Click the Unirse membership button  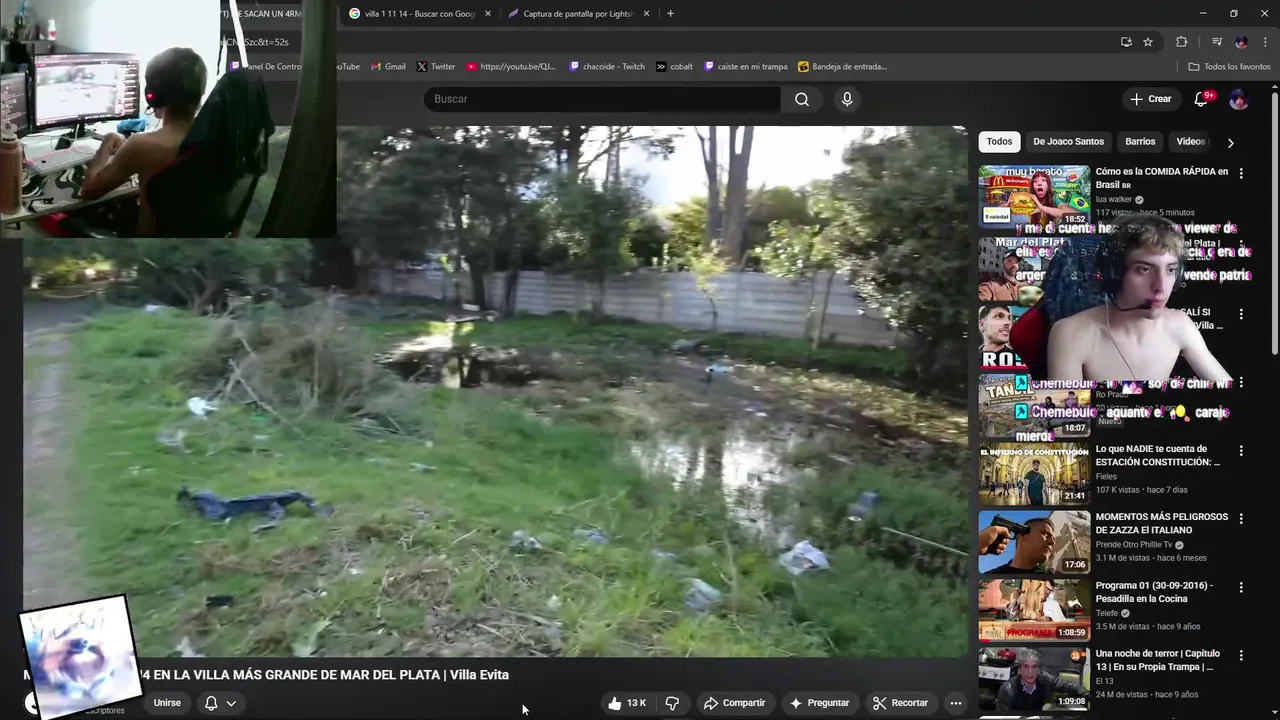pos(167,703)
